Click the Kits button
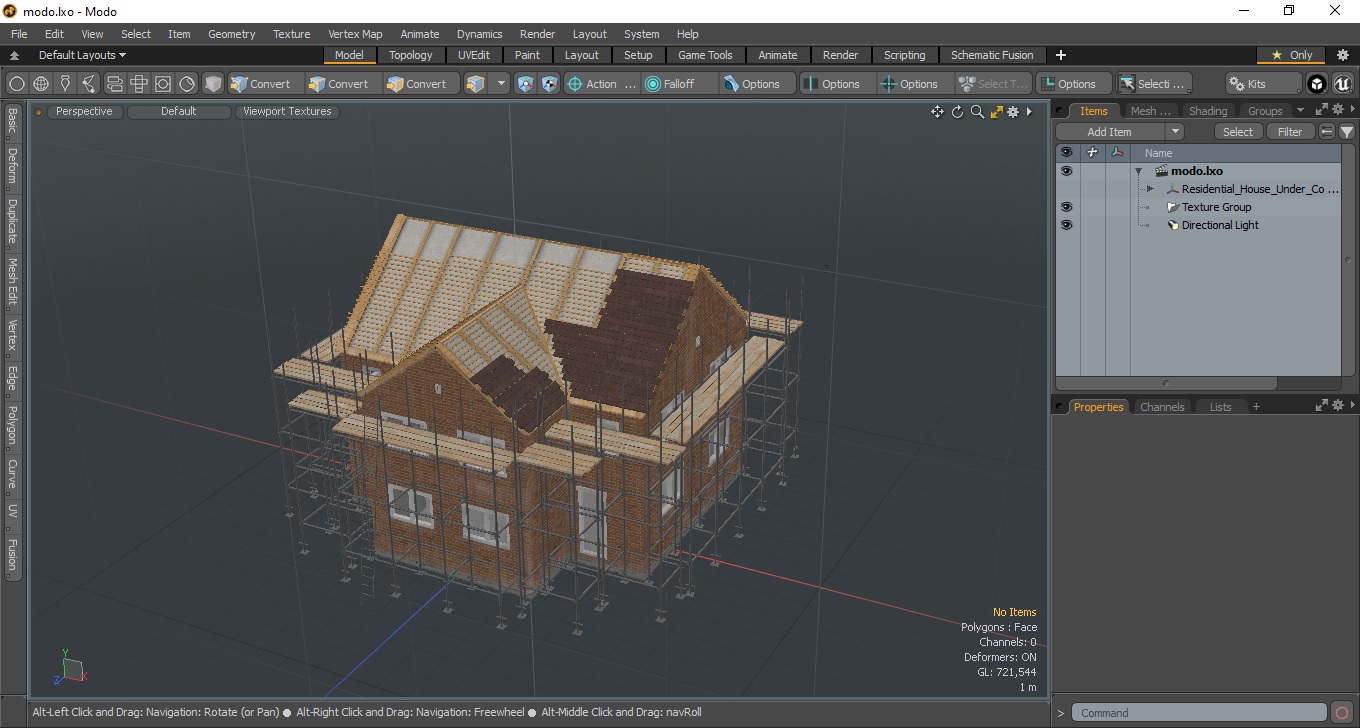The width and height of the screenshot is (1360, 728). (x=1263, y=84)
